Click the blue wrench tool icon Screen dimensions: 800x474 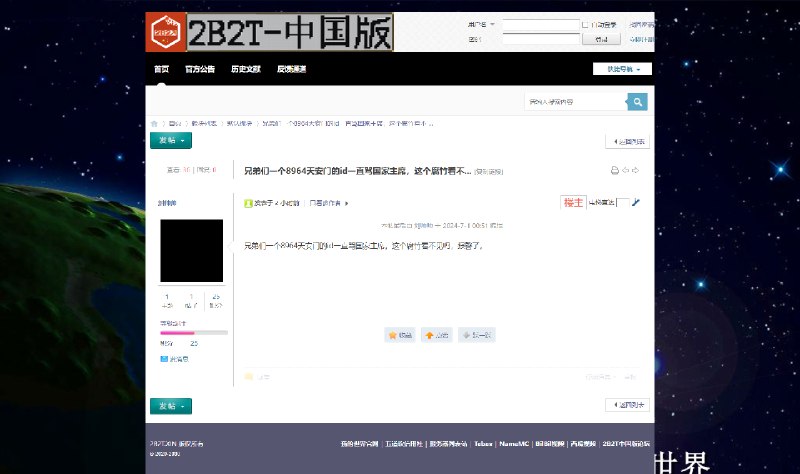tap(636, 203)
